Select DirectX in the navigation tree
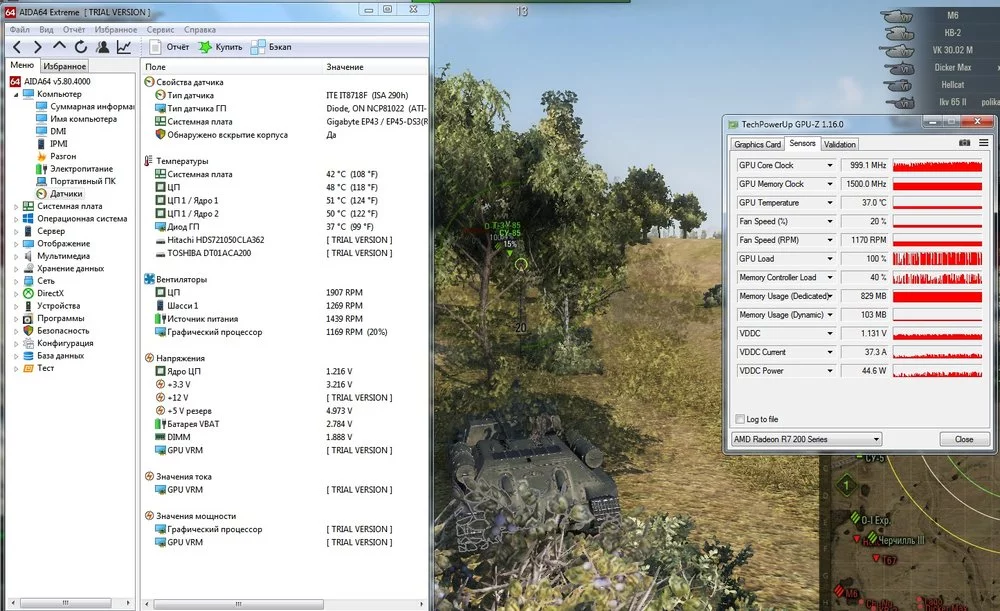Screen dimensions: 1000x611 tap(50, 293)
